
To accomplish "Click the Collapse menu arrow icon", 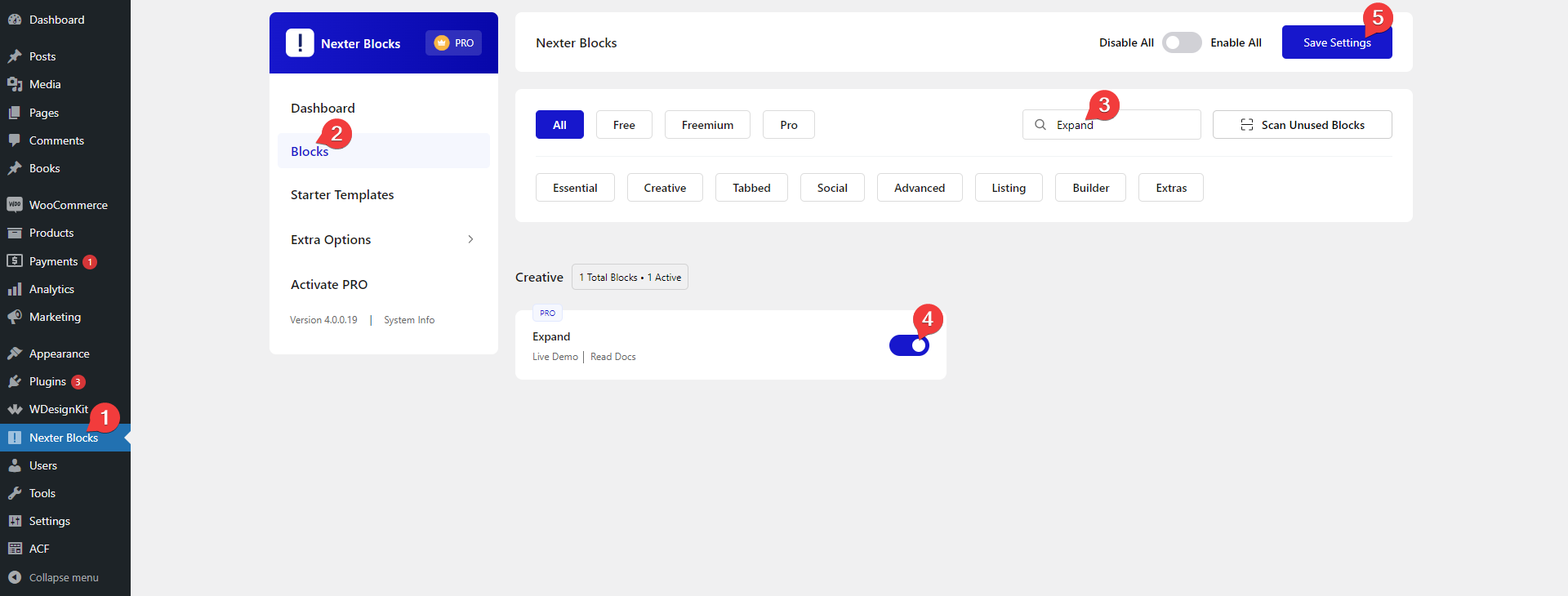I will 15,577.
